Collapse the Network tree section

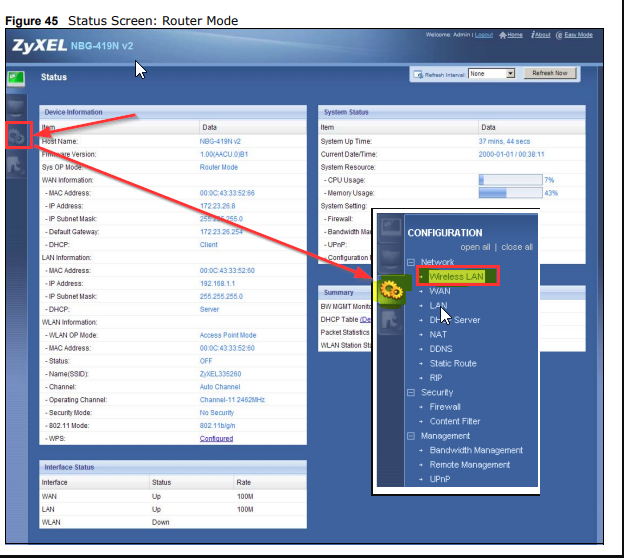(411, 262)
